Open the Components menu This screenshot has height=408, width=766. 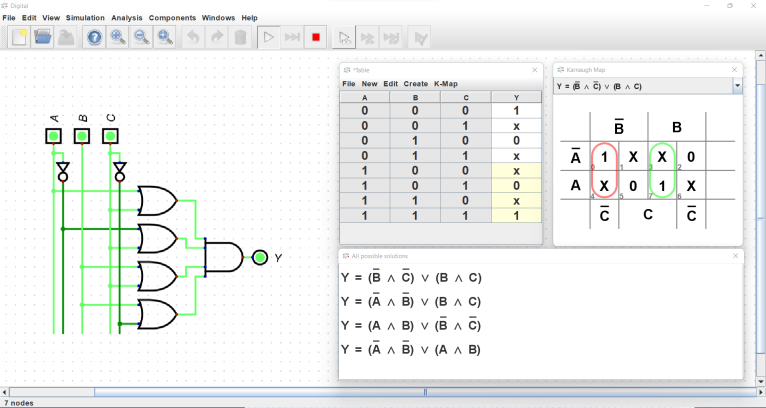172,18
